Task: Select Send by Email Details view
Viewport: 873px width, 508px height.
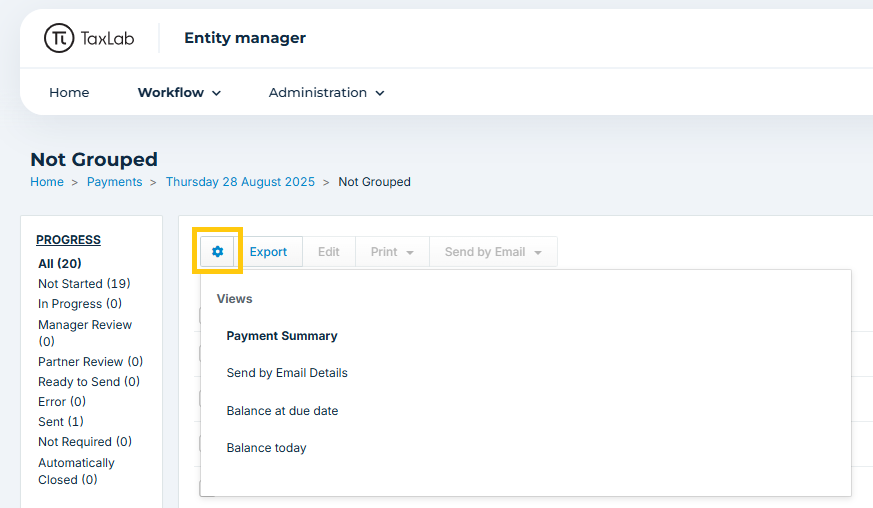Action: (287, 373)
